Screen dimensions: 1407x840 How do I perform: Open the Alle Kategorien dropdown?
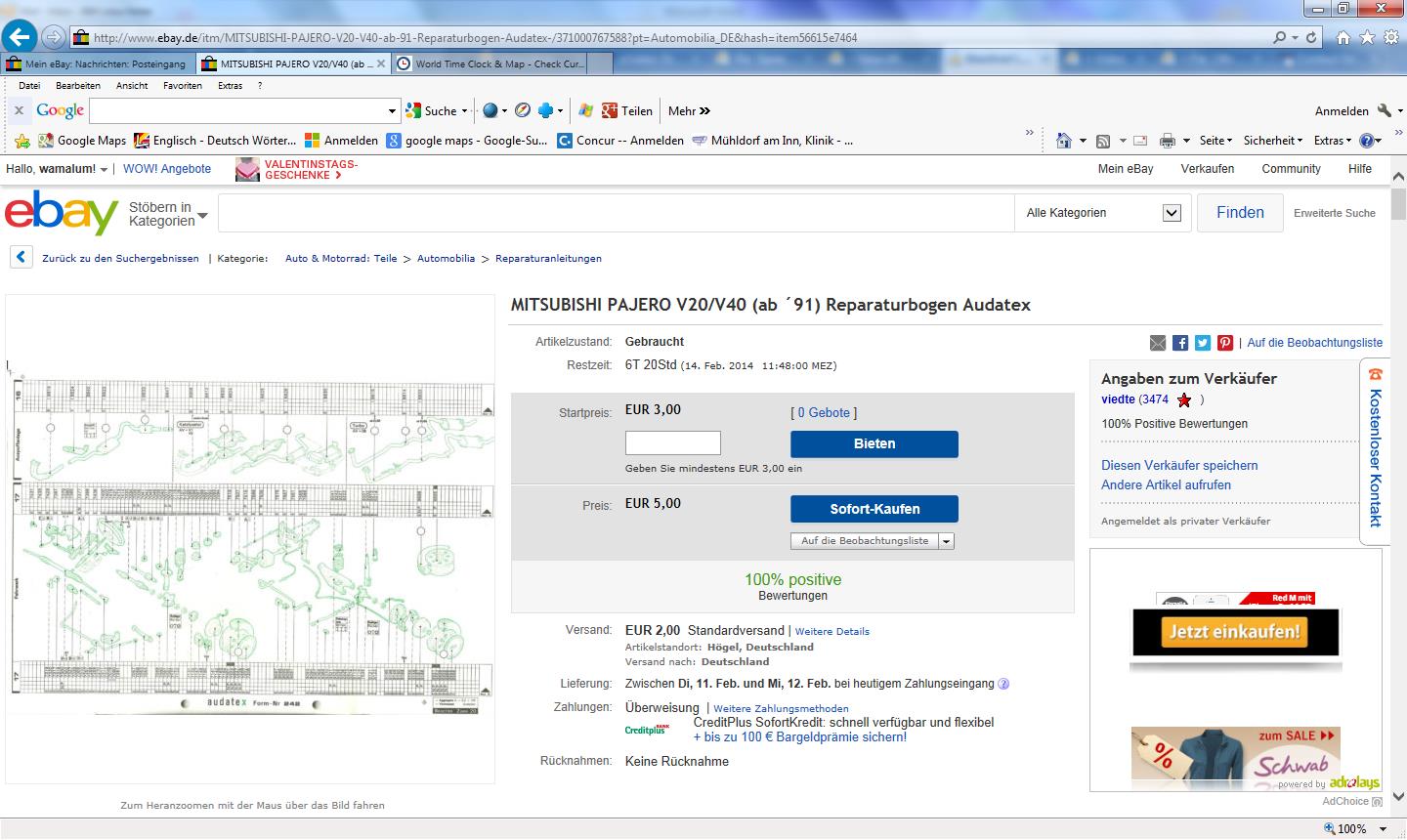(1102, 213)
